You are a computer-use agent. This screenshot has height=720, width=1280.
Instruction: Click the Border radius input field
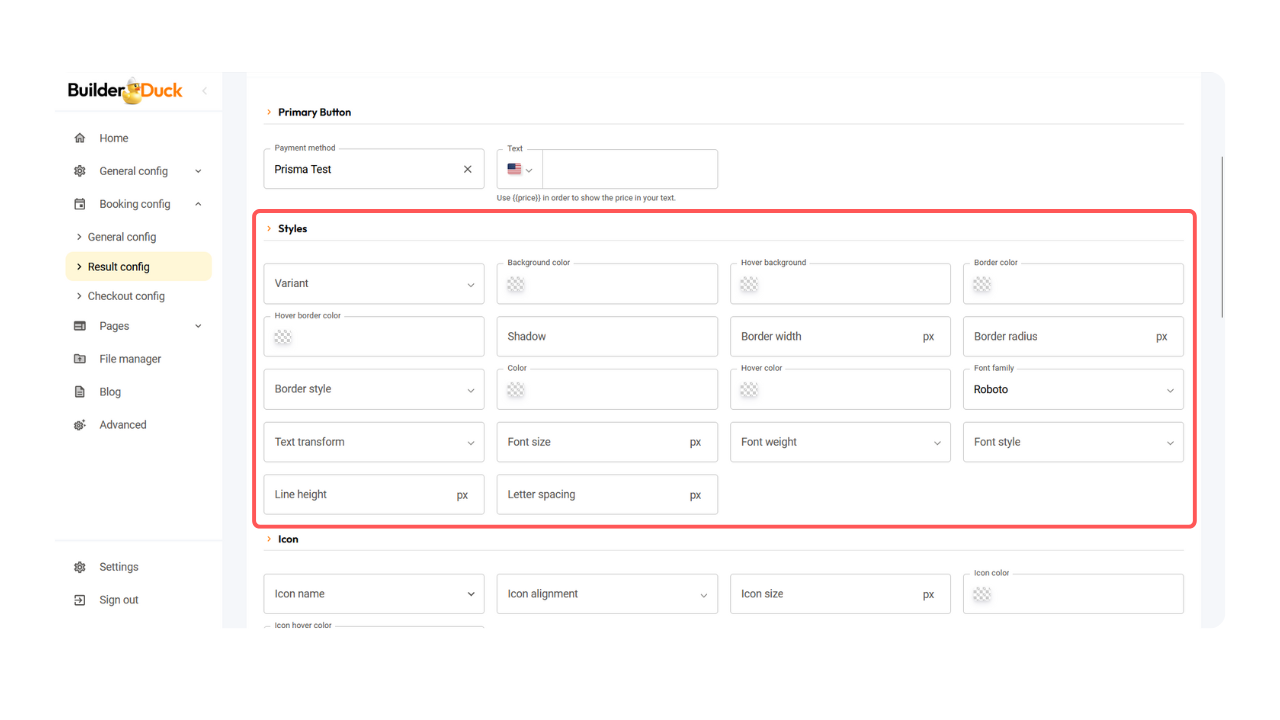[x=1060, y=337]
